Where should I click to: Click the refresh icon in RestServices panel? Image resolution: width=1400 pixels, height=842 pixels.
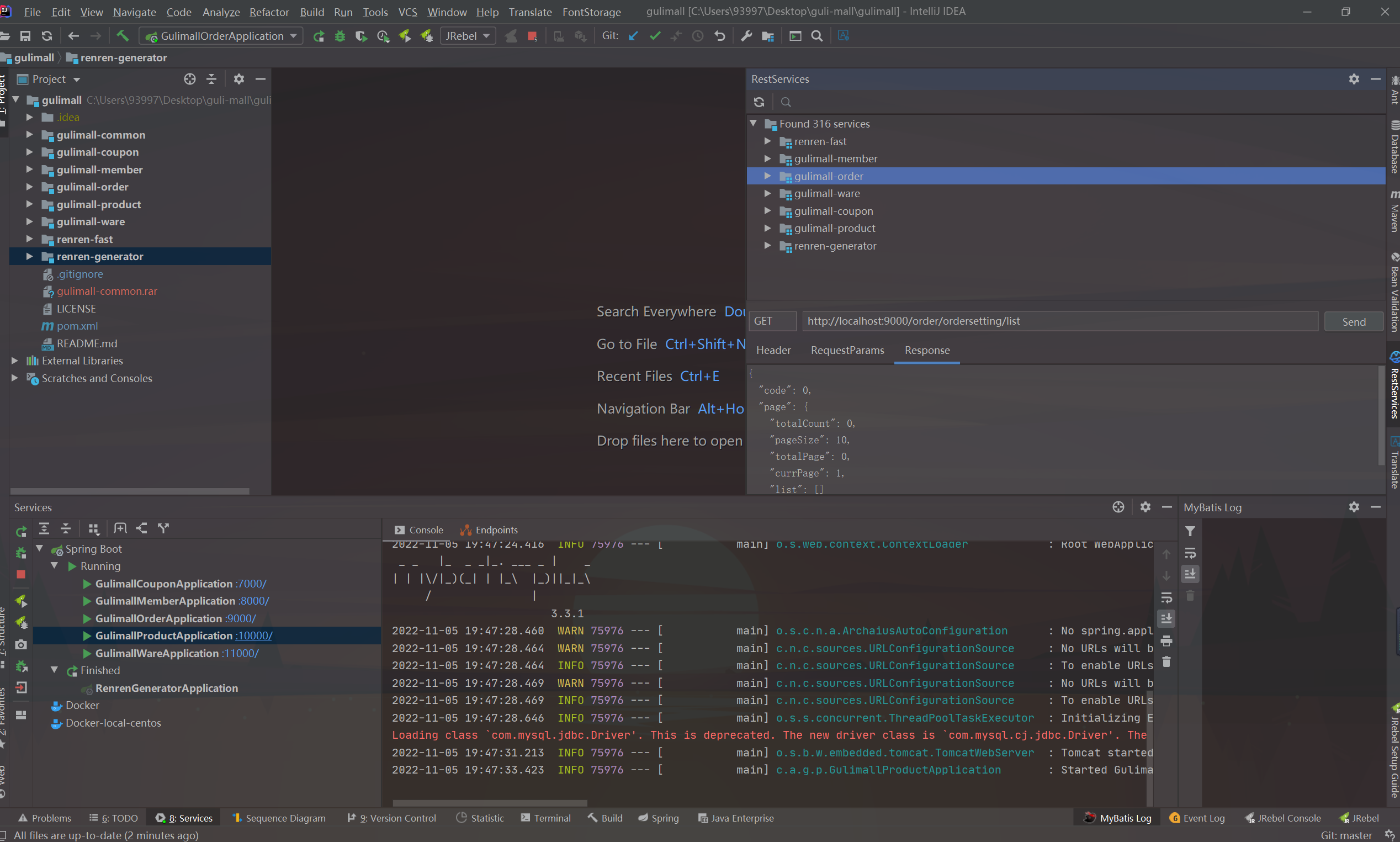[x=759, y=102]
